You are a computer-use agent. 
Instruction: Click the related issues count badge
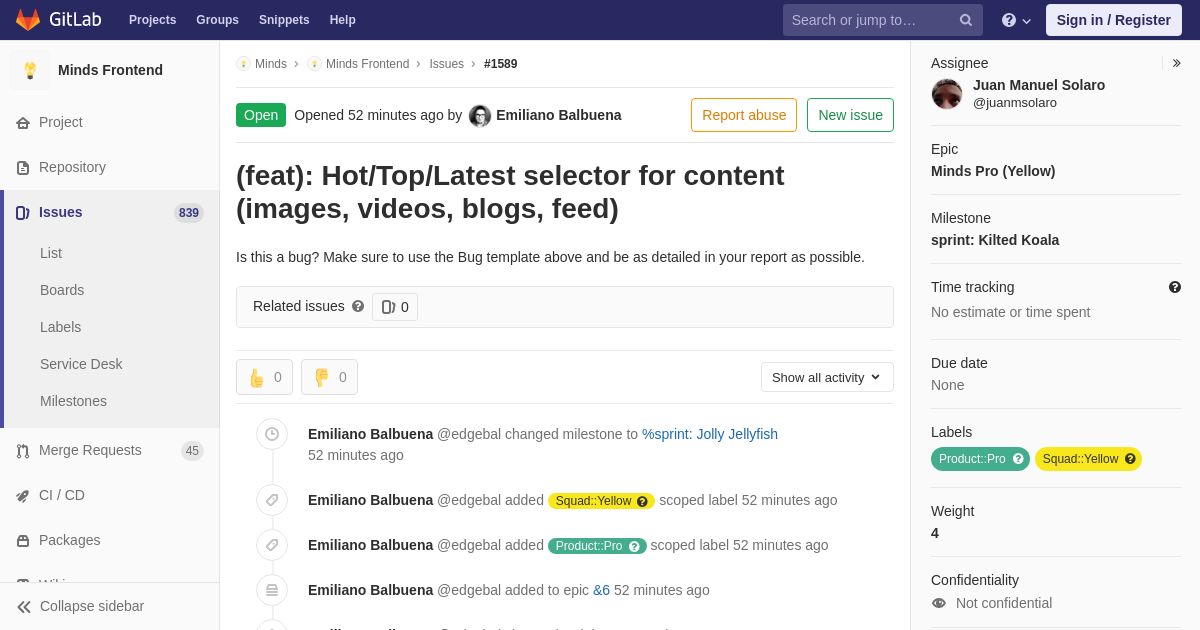(395, 307)
